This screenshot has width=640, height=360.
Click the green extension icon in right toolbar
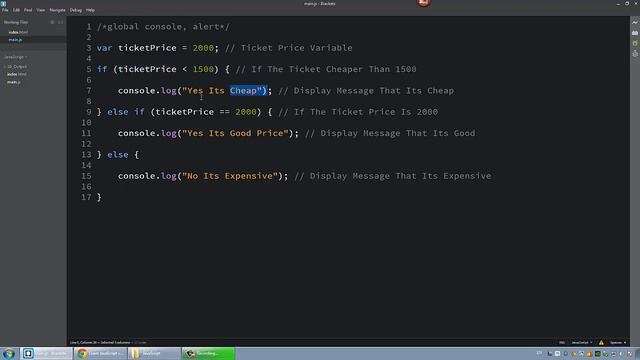tap(635, 43)
